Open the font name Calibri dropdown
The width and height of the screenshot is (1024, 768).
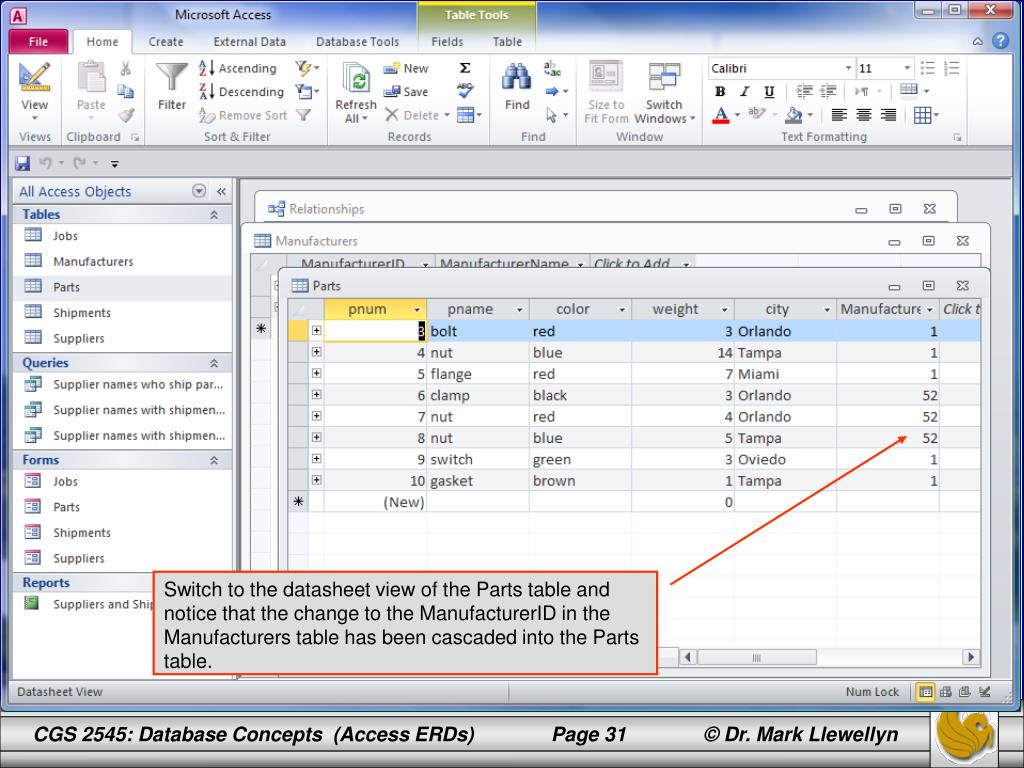[848, 68]
